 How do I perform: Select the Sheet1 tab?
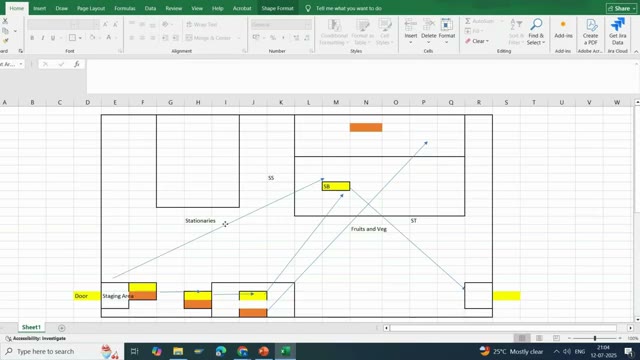coord(31,327)
